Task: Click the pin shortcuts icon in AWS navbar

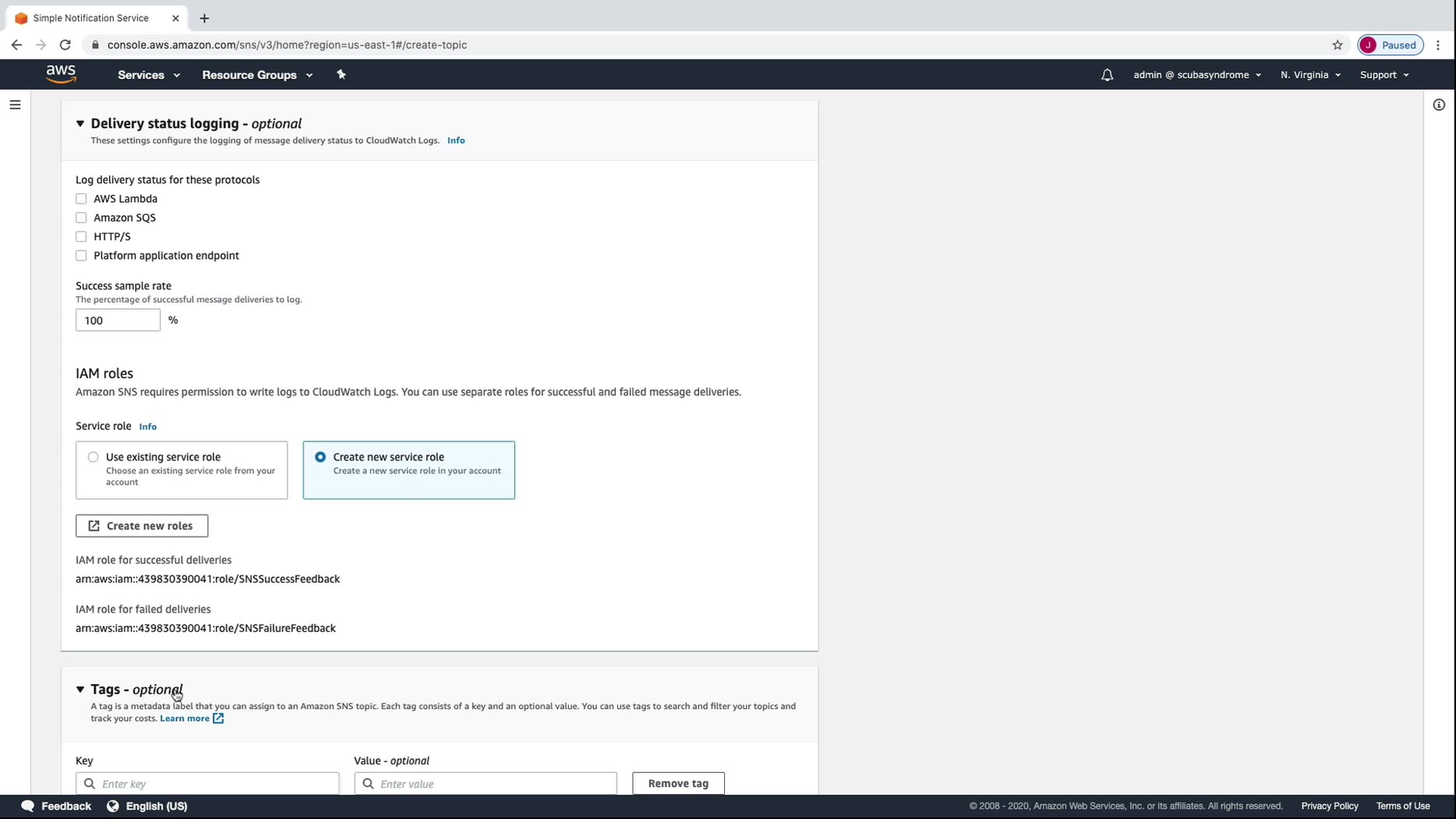Action: (x=341, y=75)
